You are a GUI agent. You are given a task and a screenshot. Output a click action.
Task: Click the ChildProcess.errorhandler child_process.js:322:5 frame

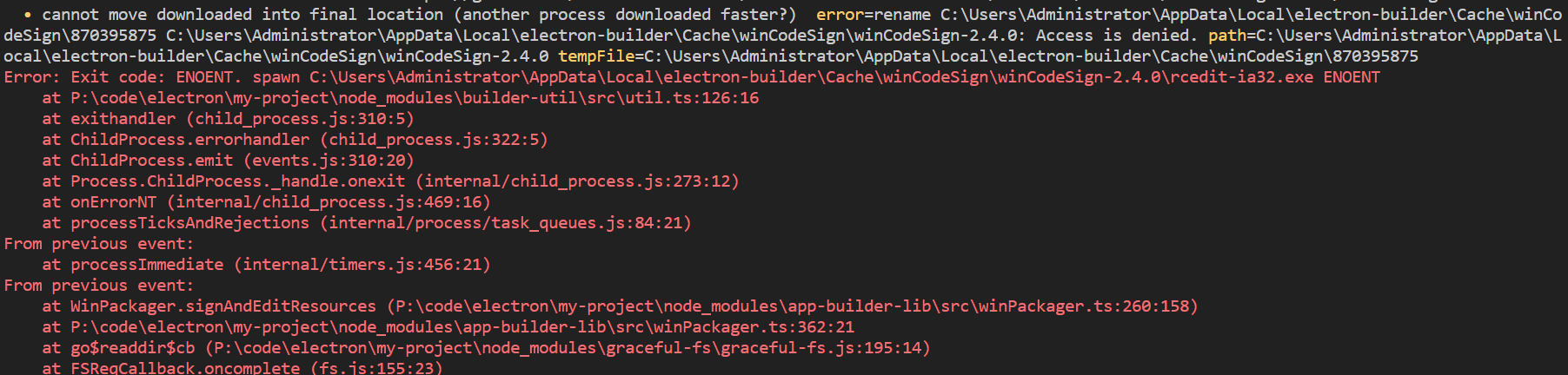click(x=295, y=140)
